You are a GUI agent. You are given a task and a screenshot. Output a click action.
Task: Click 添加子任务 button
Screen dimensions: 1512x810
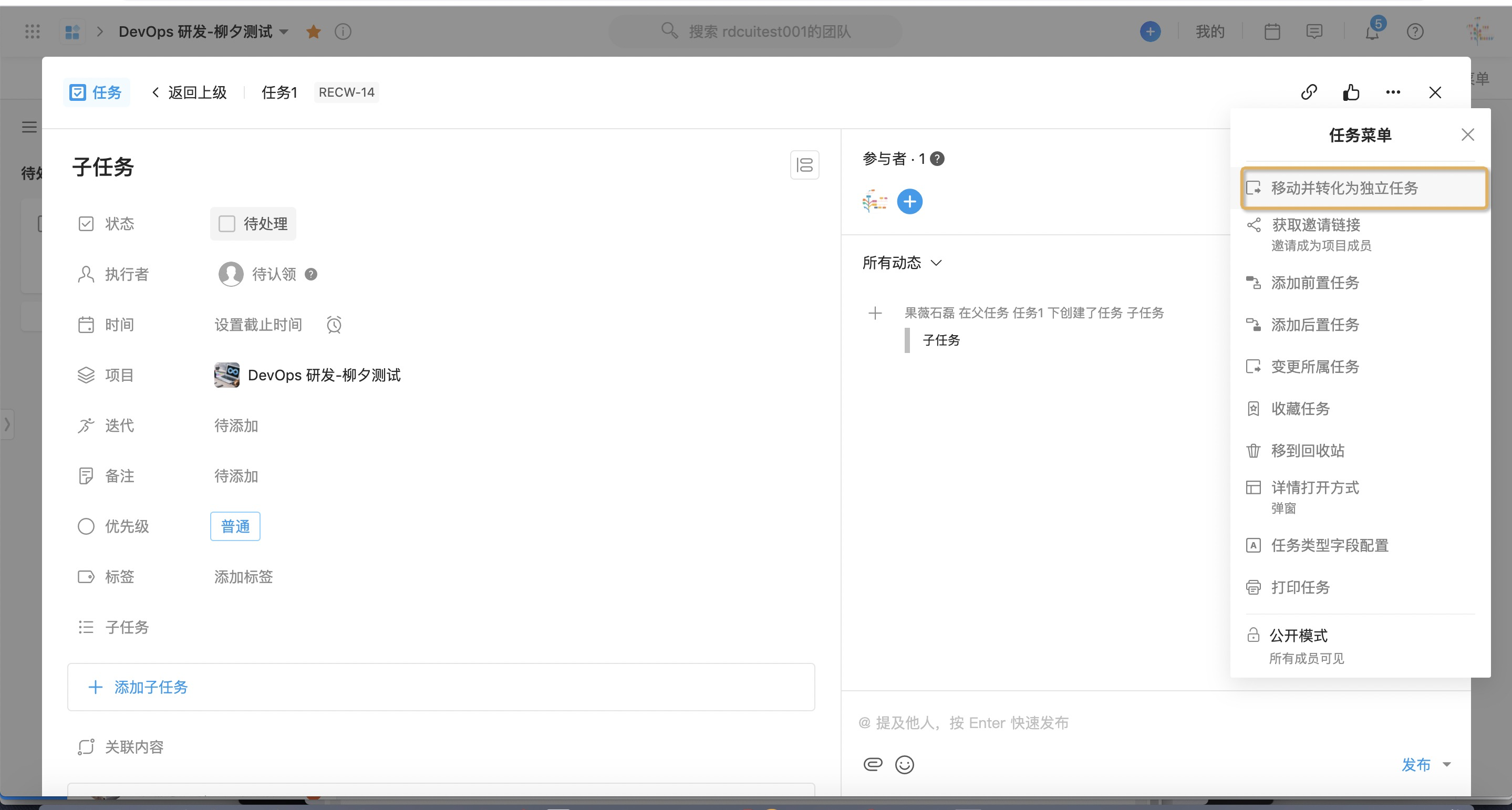pos(441,687)
